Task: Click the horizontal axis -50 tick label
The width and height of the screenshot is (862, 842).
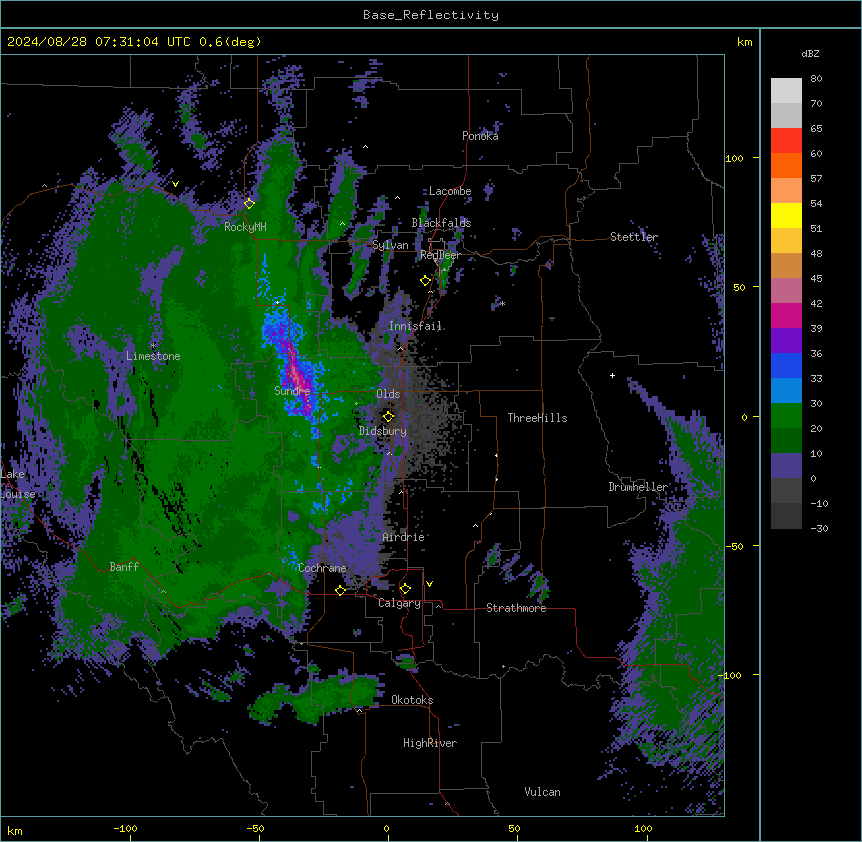Action: tap(255, 829)
